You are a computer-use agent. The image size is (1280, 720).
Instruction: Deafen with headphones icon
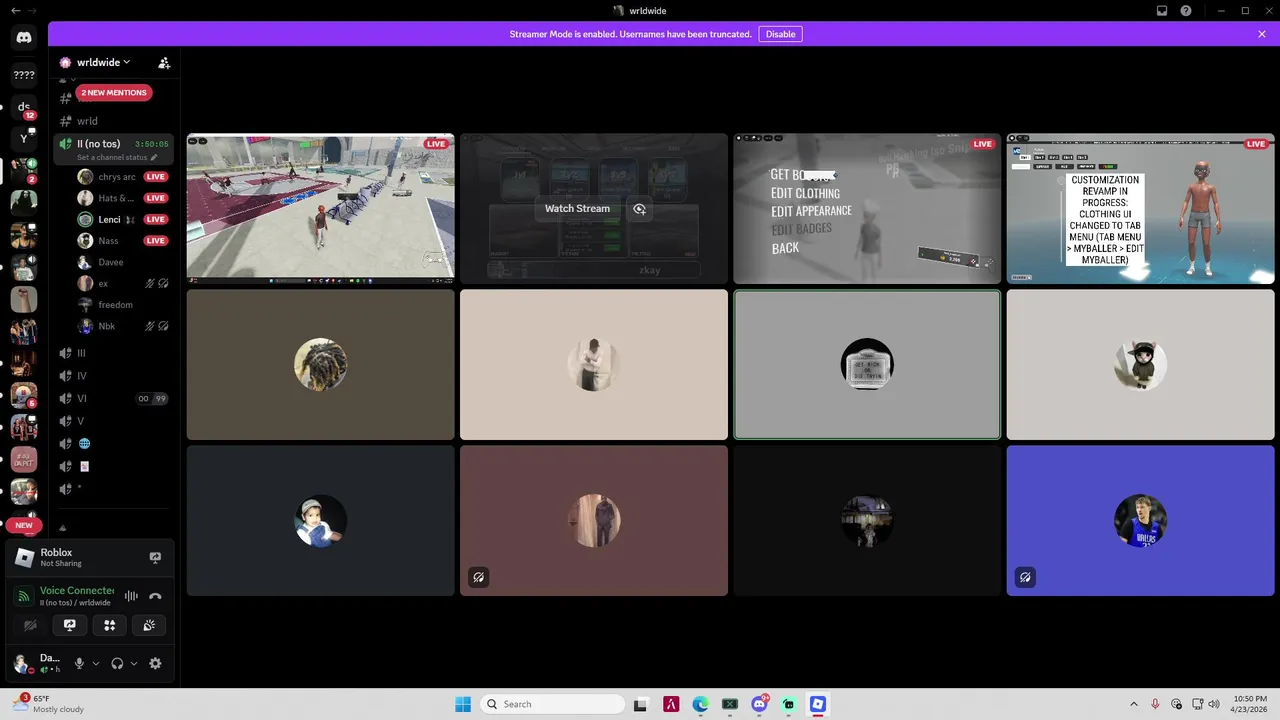117,663
